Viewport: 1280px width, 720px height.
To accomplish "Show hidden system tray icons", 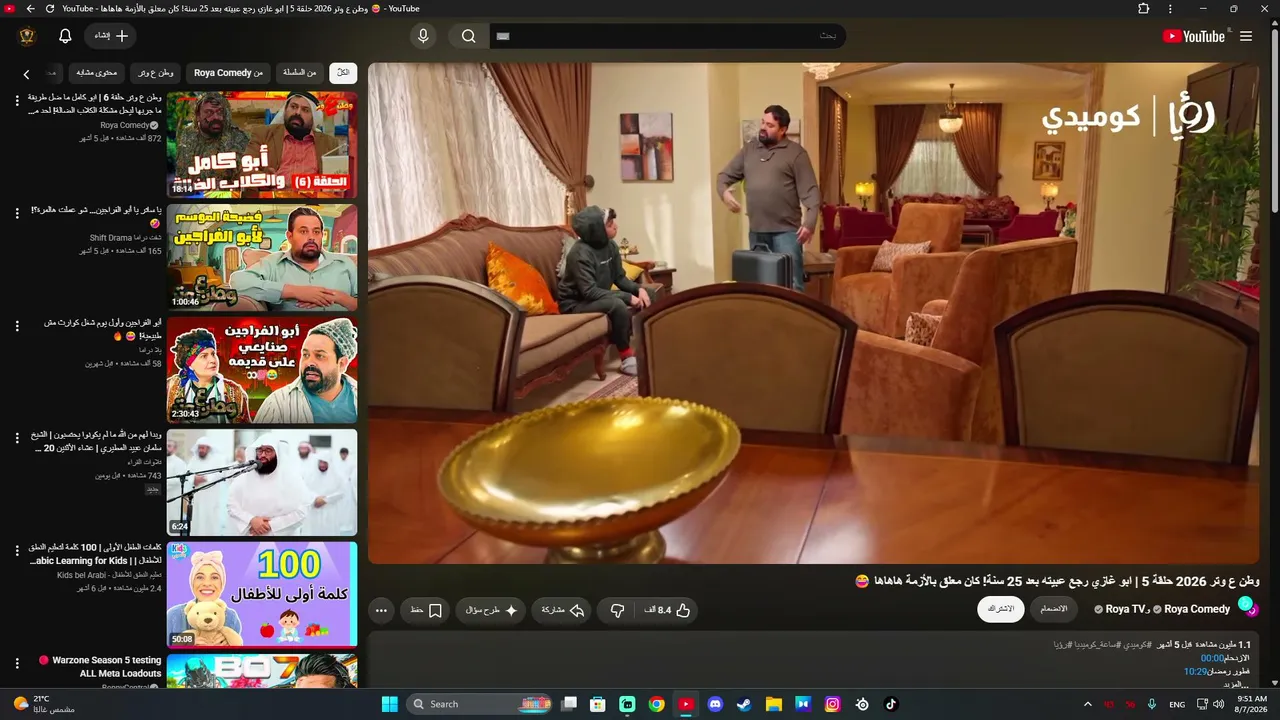I will [1088, 704].
